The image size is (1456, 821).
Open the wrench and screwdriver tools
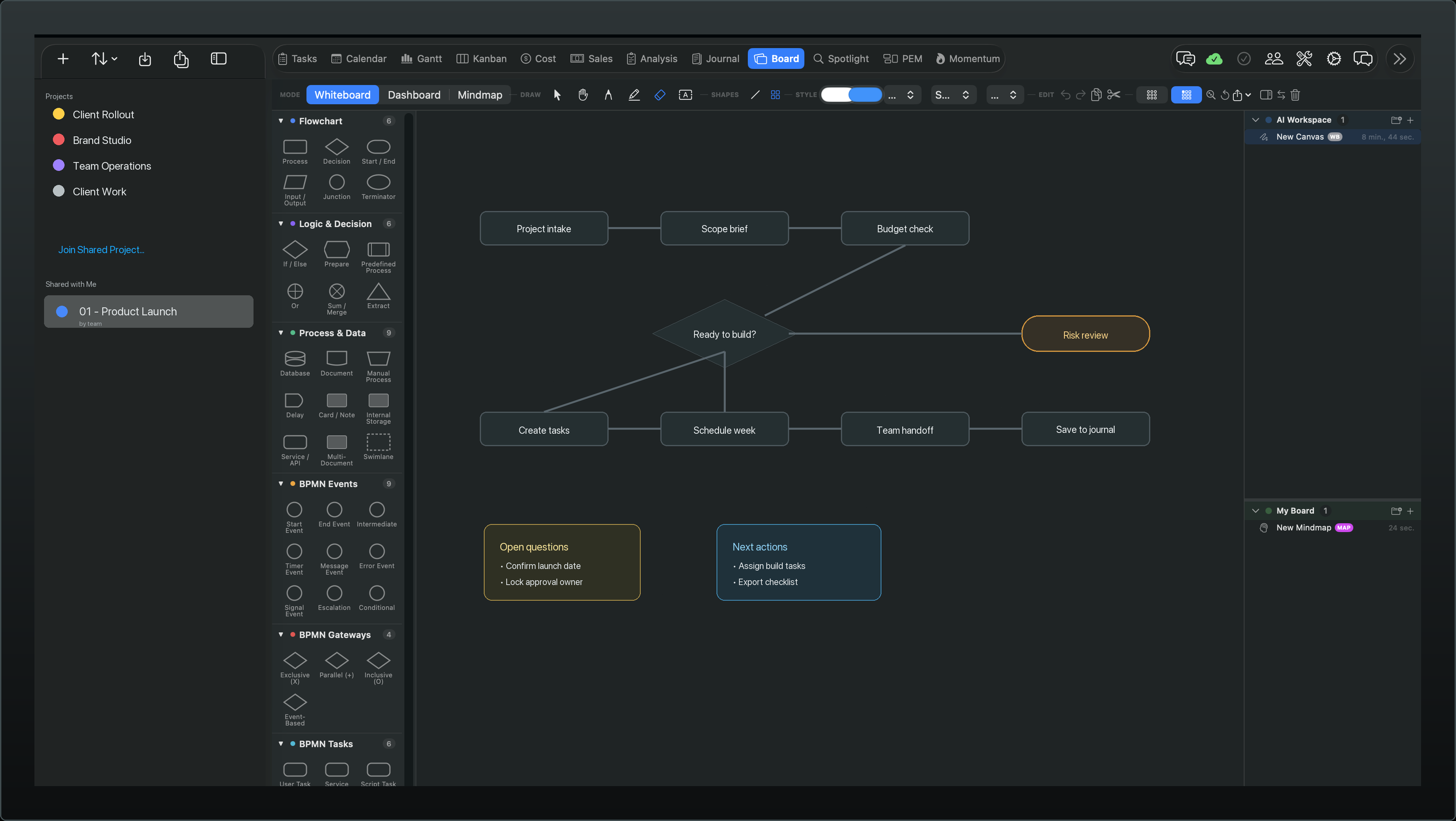click(x=1304, y=59)
